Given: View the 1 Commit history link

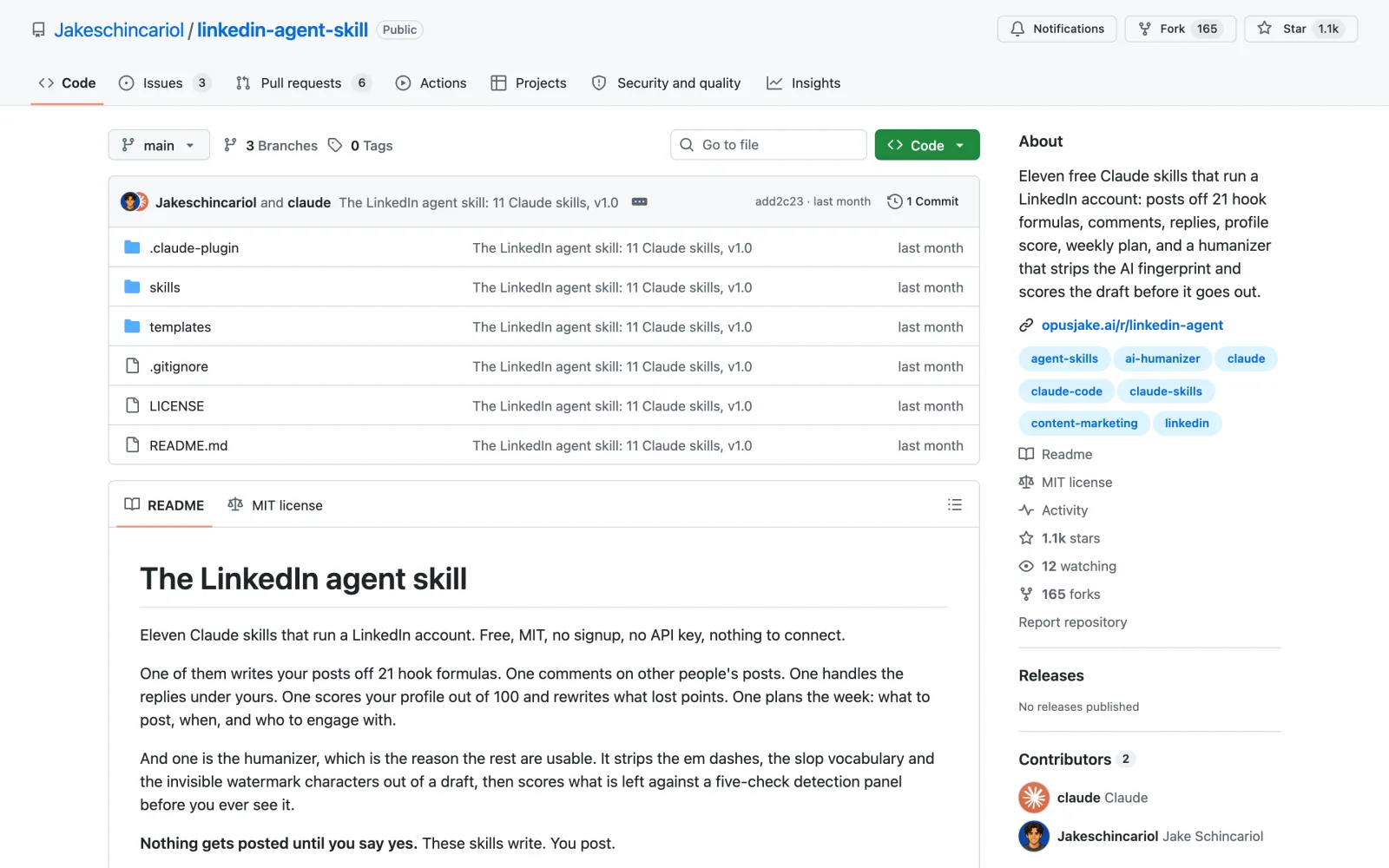Looking at the screenshot, I should tap(923, 201).
